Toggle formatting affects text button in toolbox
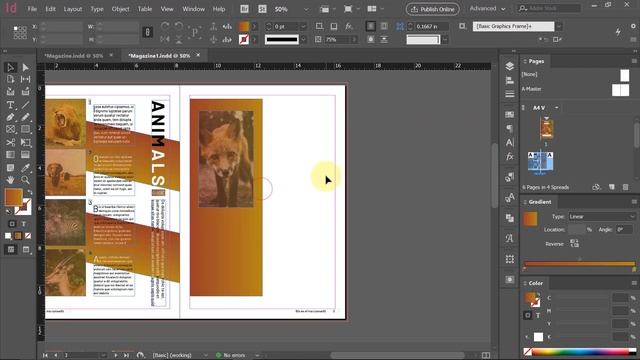640x360 pixels. coord(24,224)
